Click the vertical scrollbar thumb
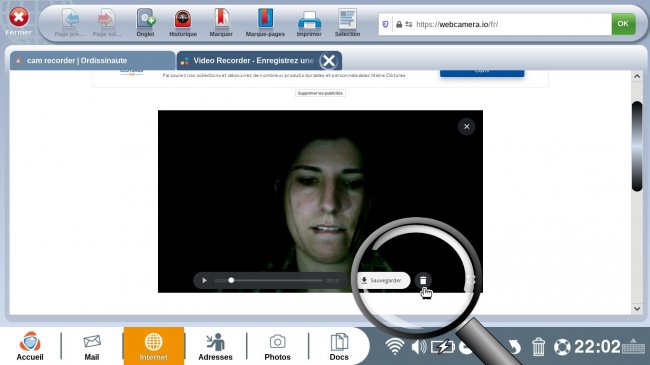The width and height of the screenshot is (650, 365). coord(637,146)
